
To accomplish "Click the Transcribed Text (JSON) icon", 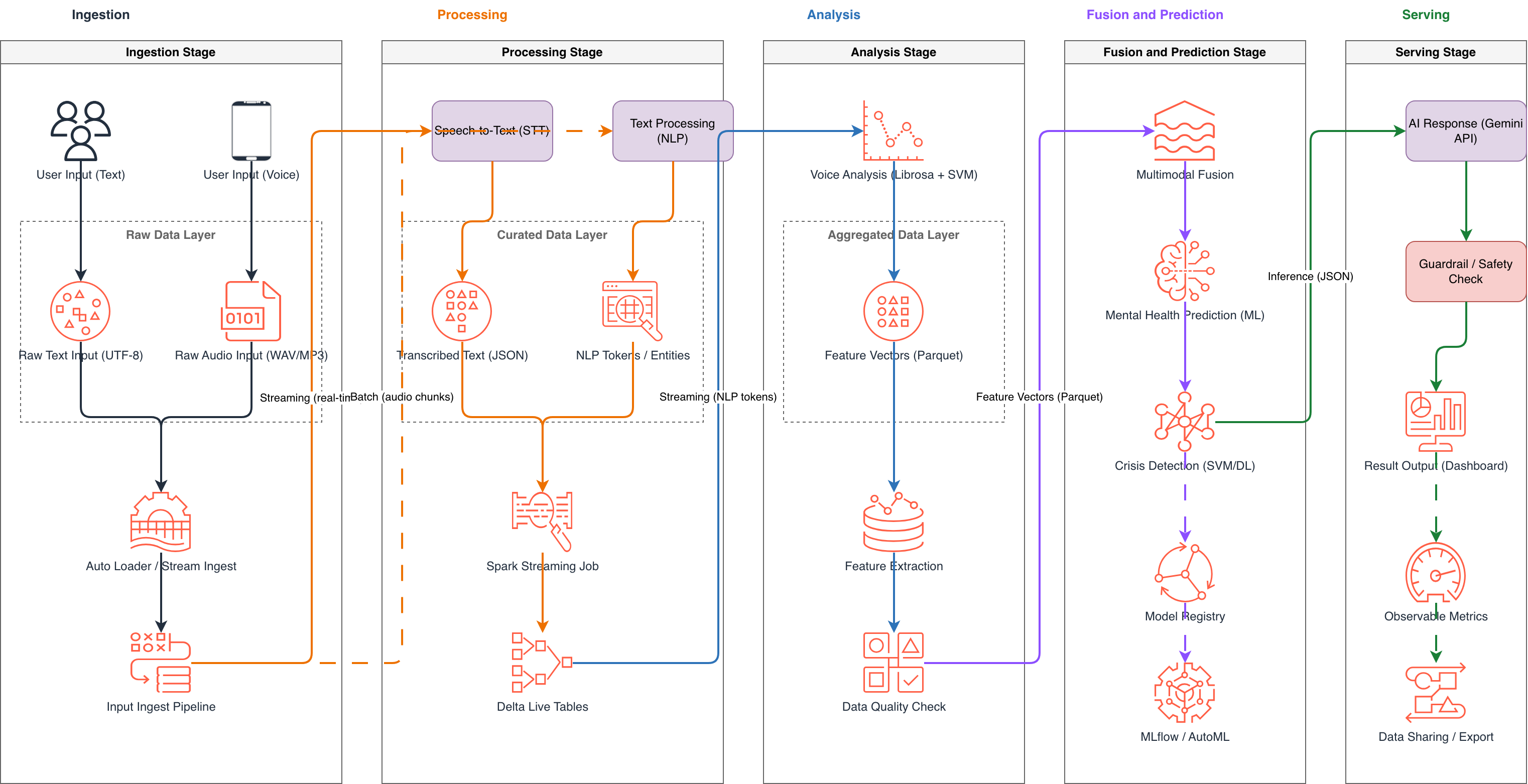I will tap(462, 311).
